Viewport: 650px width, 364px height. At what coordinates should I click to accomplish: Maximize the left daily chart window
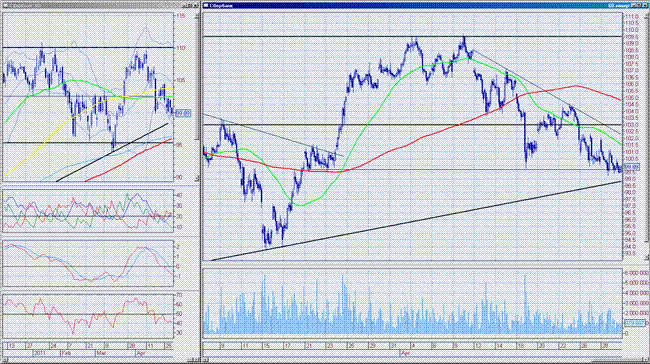(190, 5)
